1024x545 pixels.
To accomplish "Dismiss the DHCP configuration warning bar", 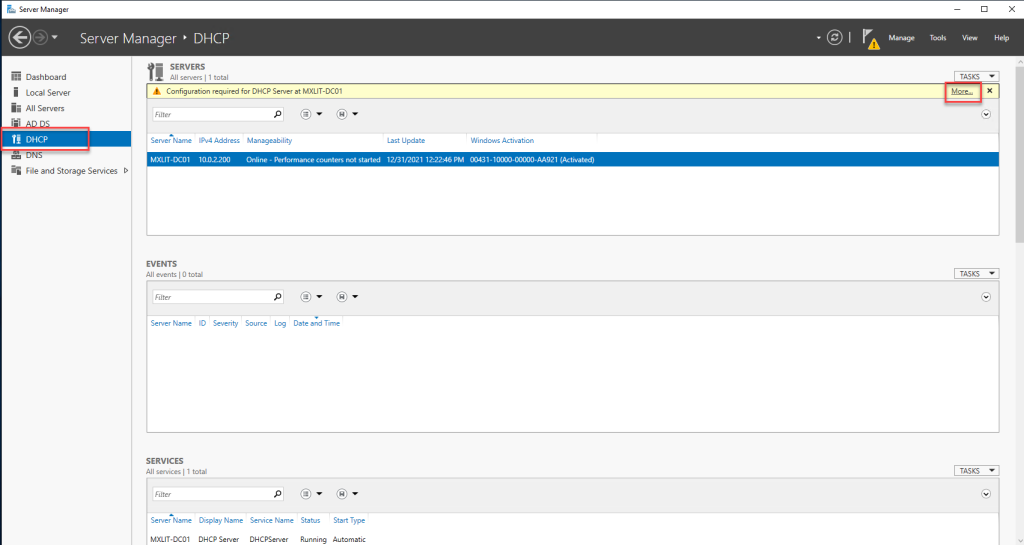I will pos(990,91).
